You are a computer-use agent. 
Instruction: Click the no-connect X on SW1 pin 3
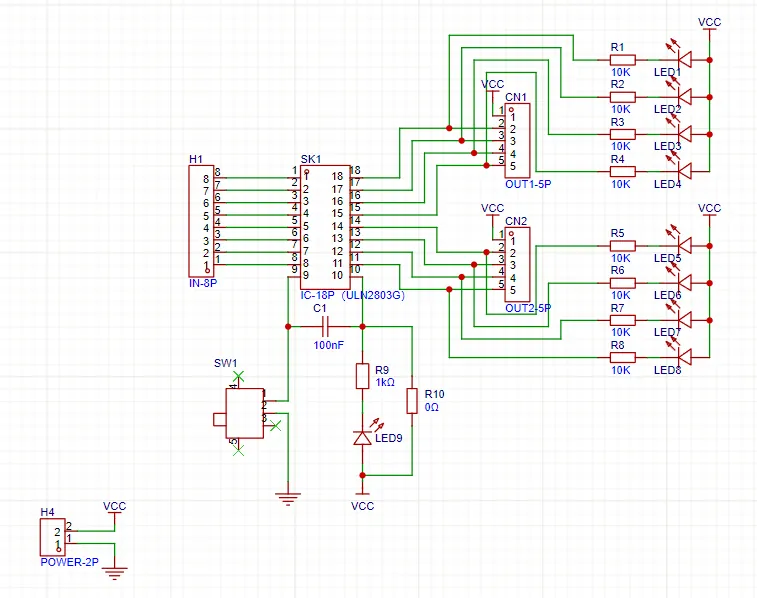275,426
